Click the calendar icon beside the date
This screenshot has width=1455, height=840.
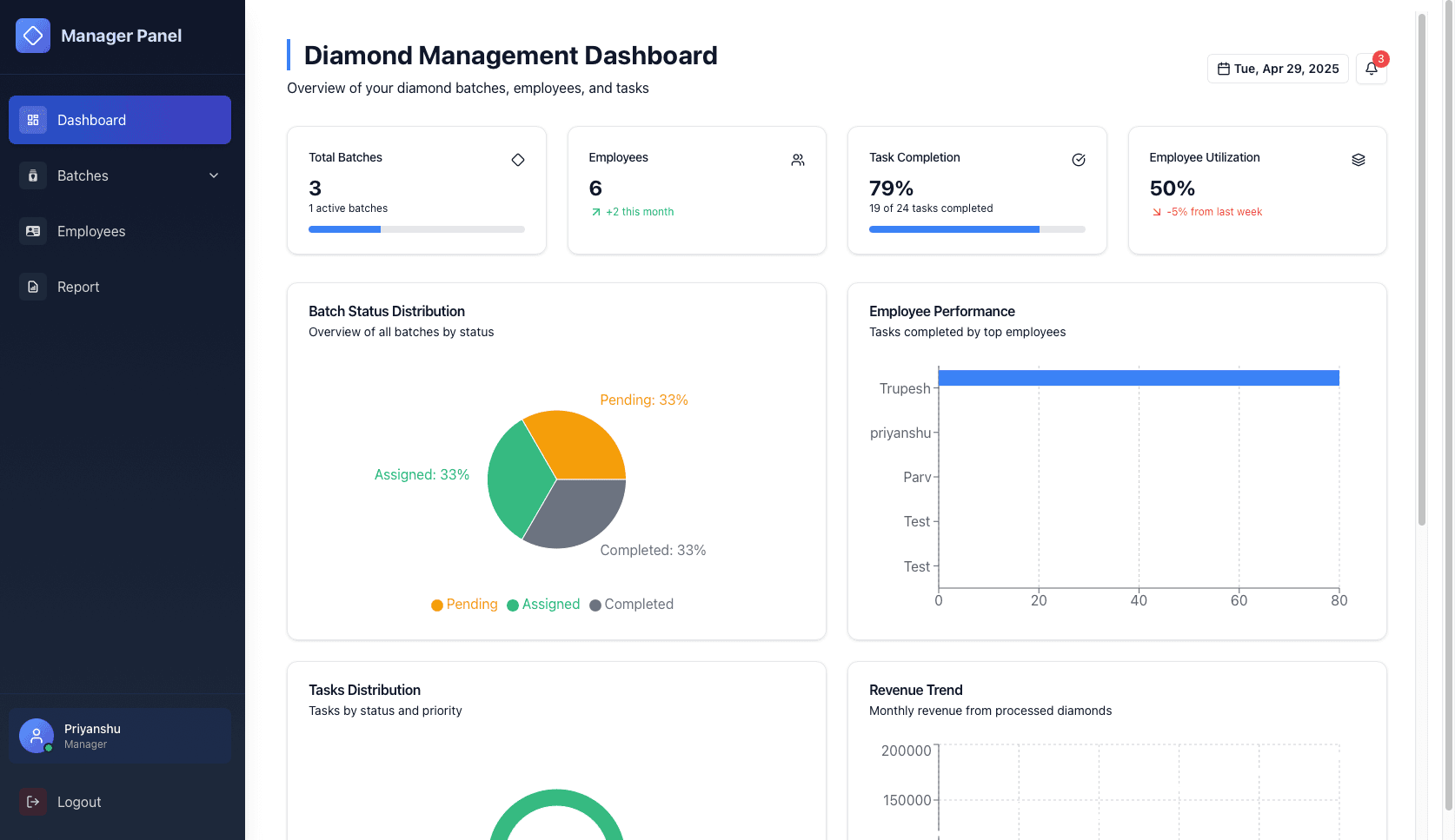tap(1224, 69)
